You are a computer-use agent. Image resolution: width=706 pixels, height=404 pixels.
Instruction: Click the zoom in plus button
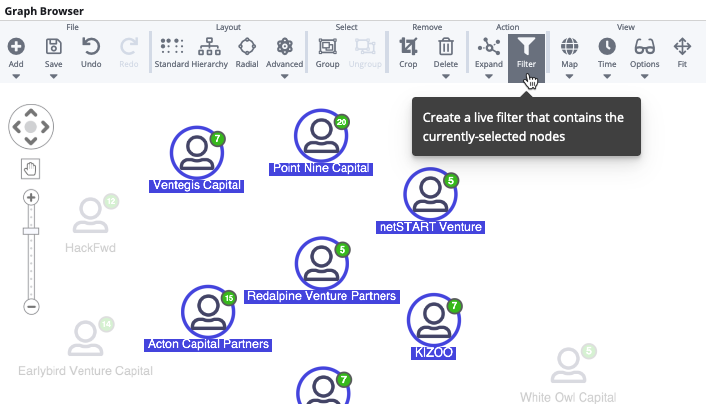point(31,197)
